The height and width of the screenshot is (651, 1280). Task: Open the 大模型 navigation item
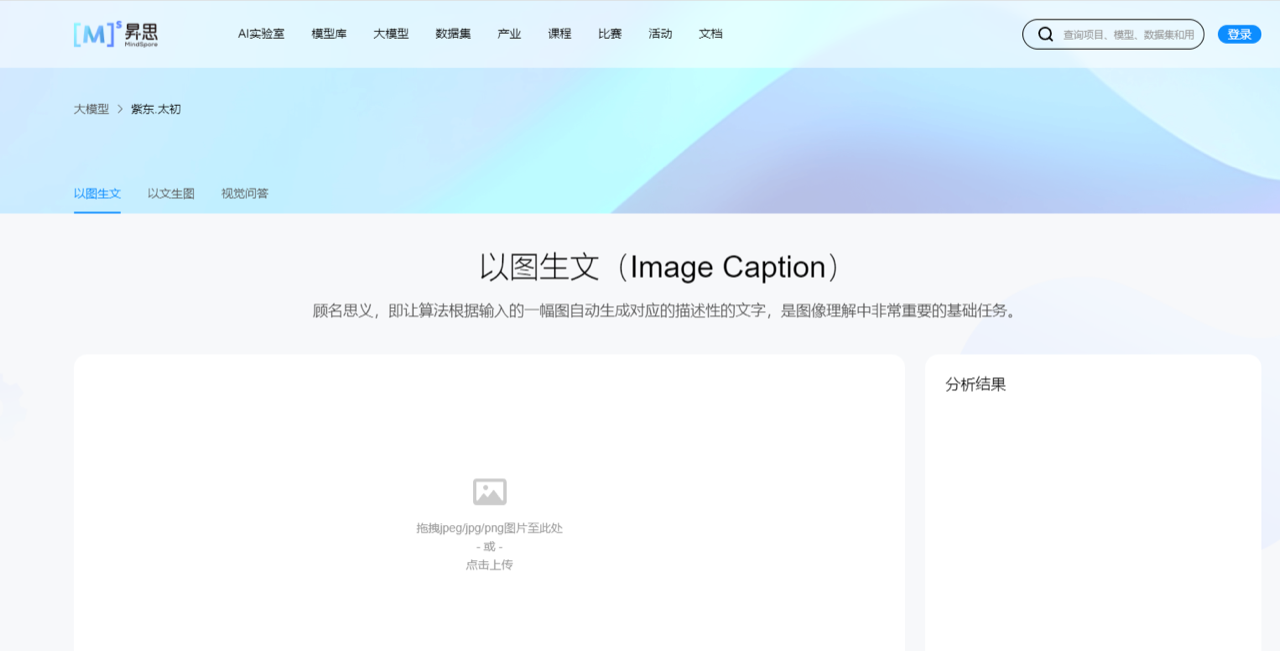point(391,34)
